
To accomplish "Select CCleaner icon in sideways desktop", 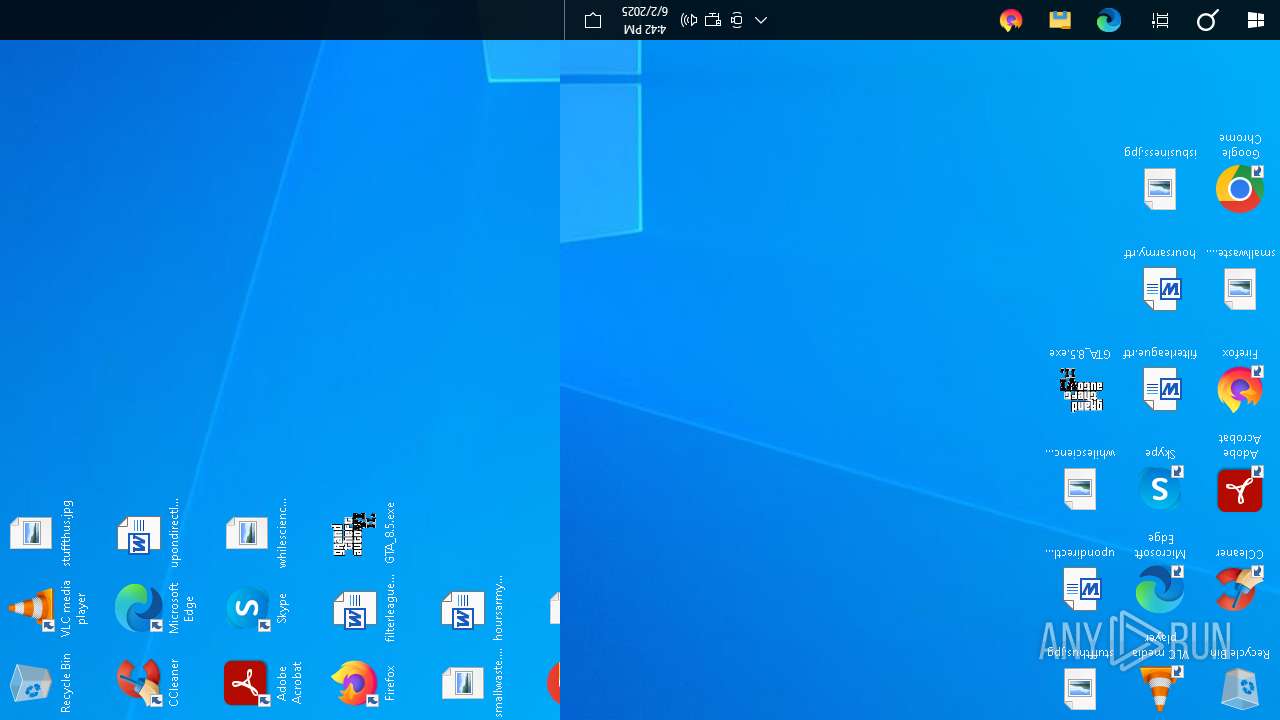I will coord(139,683).
